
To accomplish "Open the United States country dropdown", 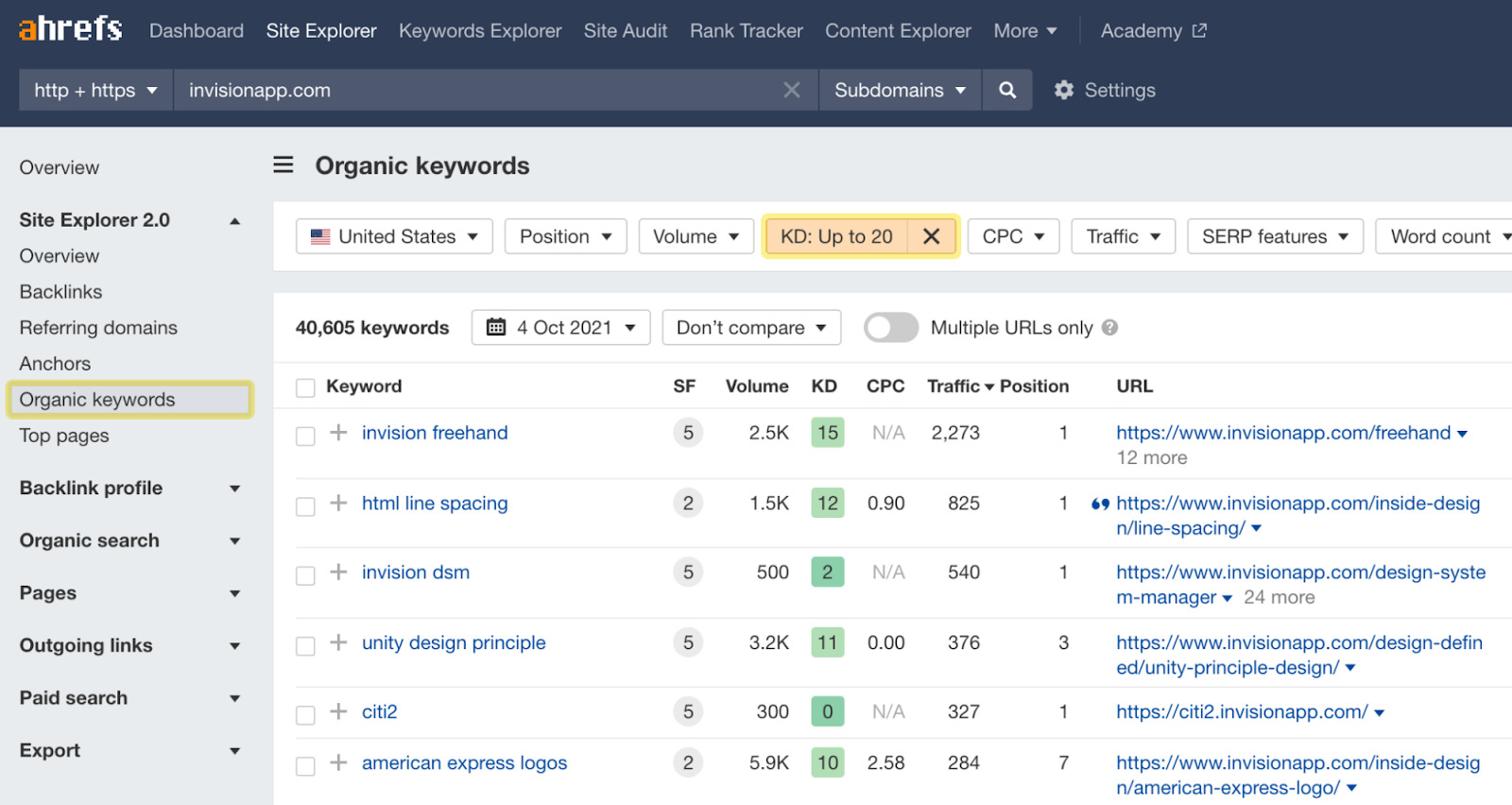I will (394, 236).
